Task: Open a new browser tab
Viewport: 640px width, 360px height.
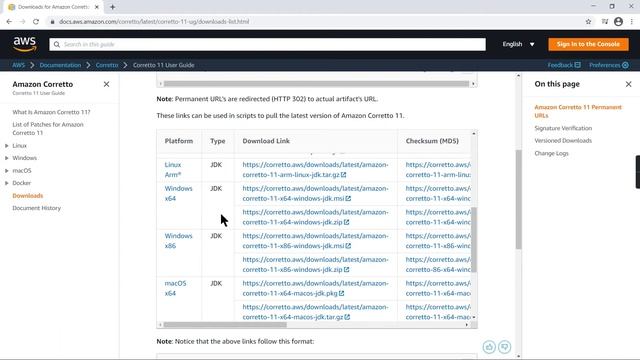Action: (112, 7)
